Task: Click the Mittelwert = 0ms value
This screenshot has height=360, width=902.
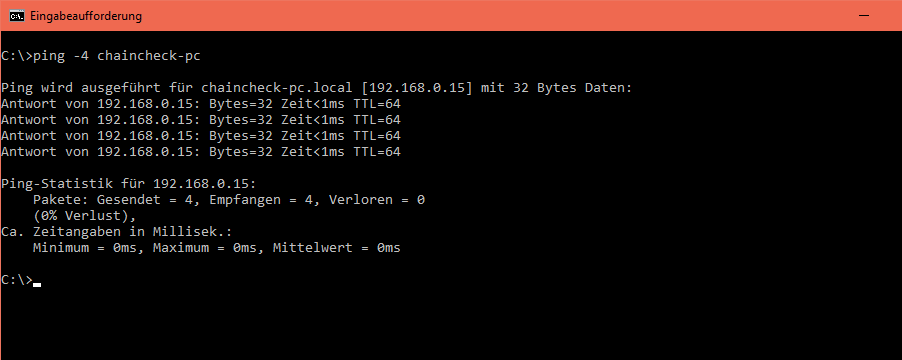Action: 337,248
